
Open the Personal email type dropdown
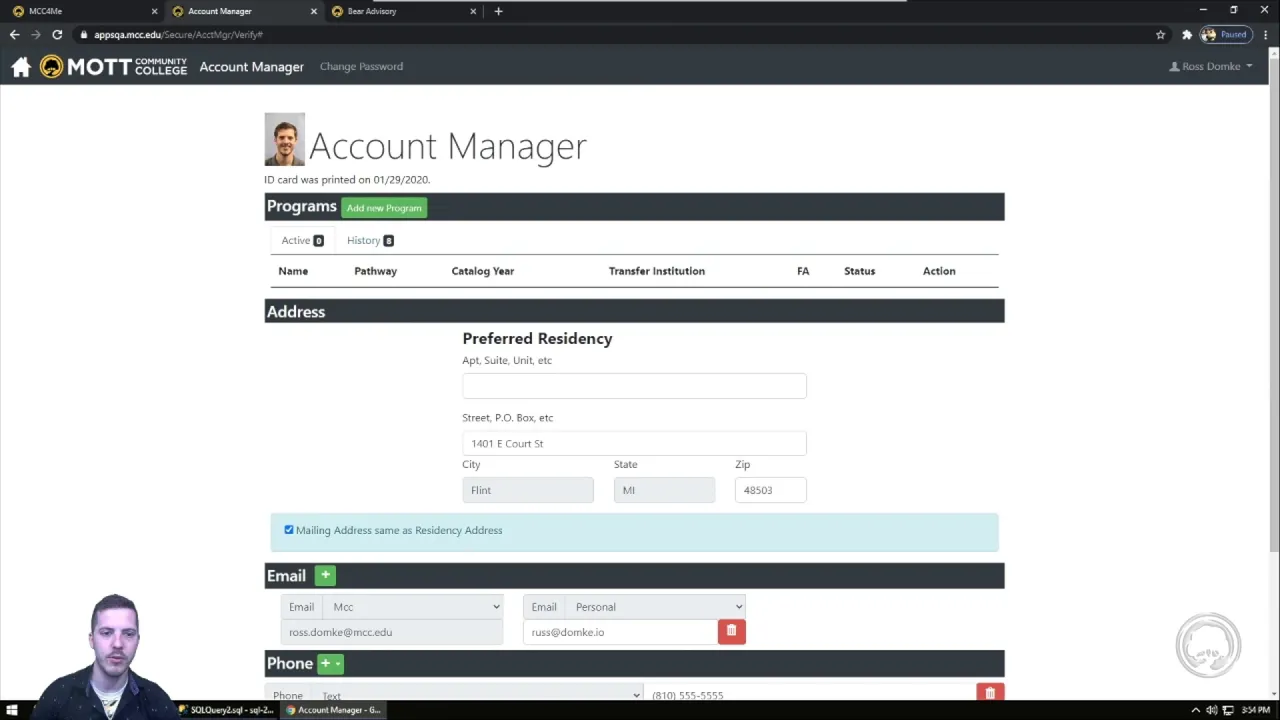coord(655,607)
